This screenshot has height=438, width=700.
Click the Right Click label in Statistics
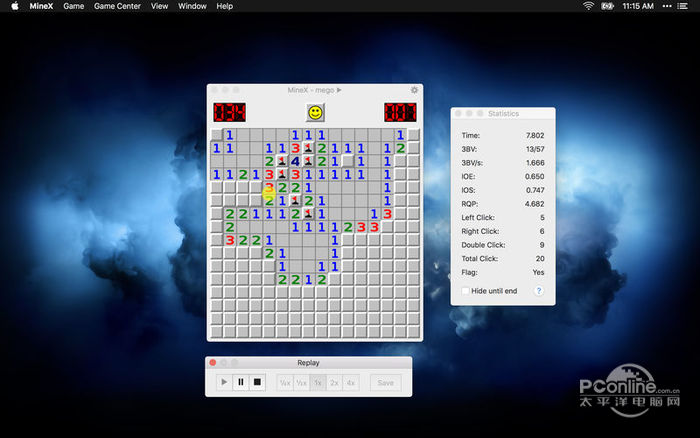click(x=480, y=231)
